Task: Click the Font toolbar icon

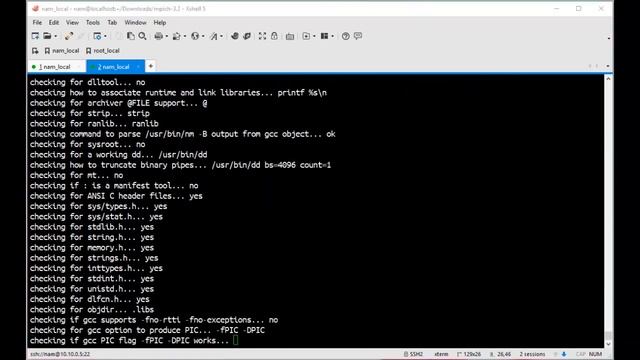Action: [213, 36]
